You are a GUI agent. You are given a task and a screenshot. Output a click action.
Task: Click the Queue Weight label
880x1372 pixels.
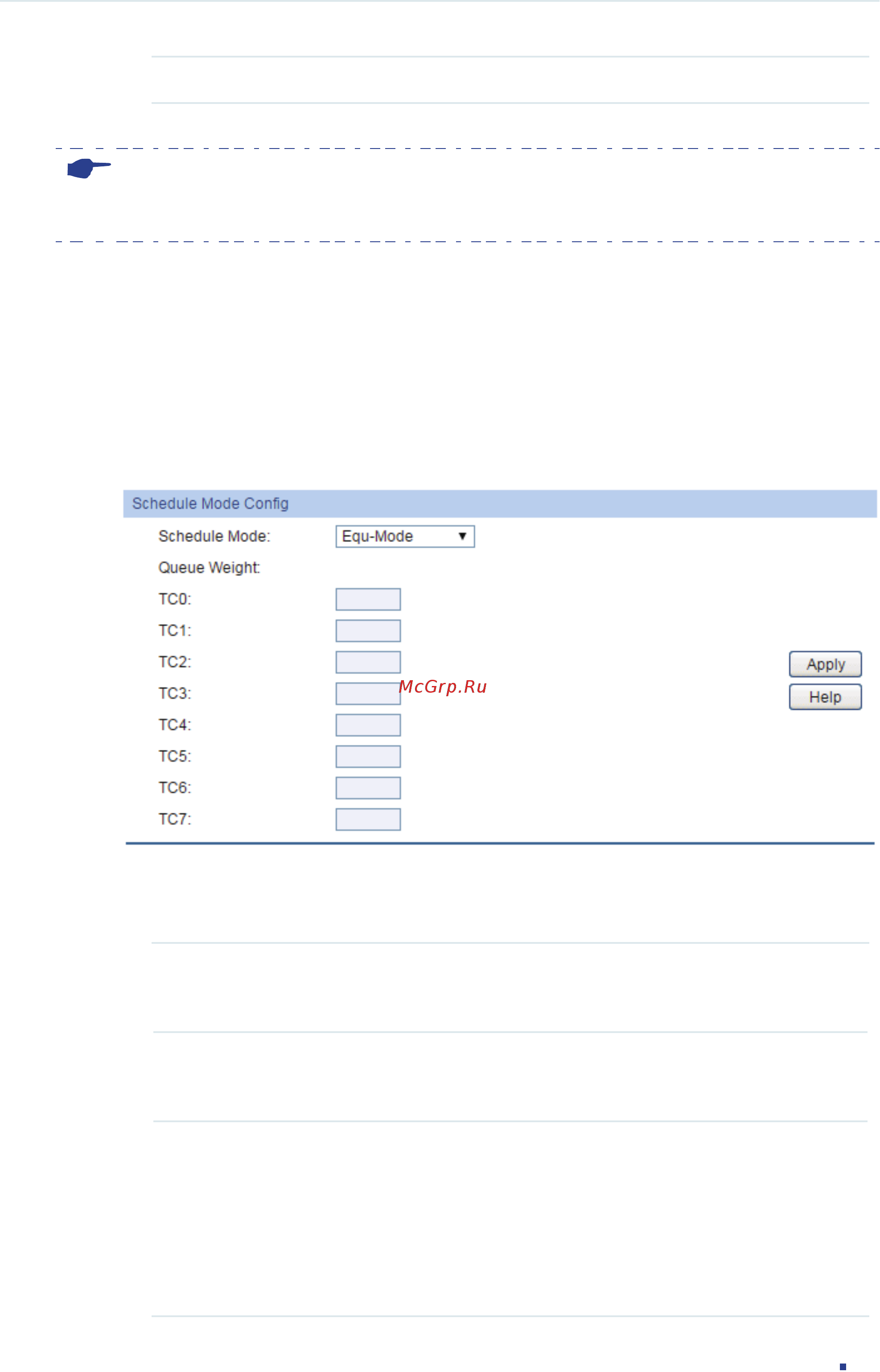click(209, 568)
